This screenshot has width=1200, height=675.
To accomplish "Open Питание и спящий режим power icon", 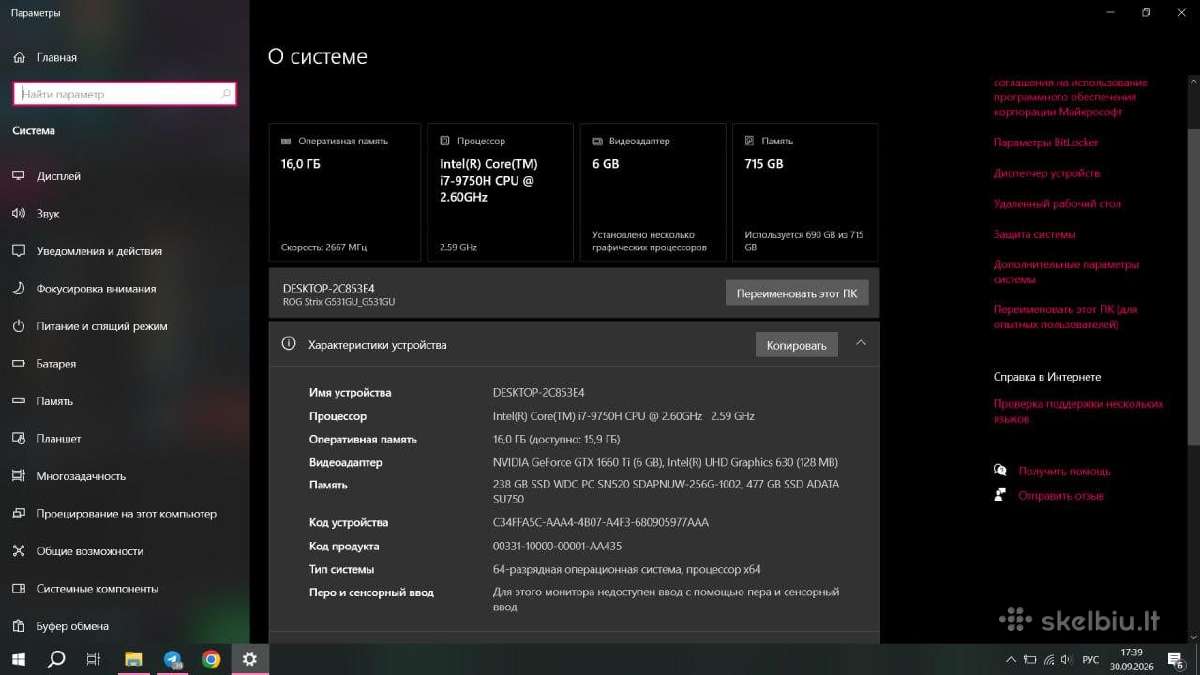I will click(18, 326).
